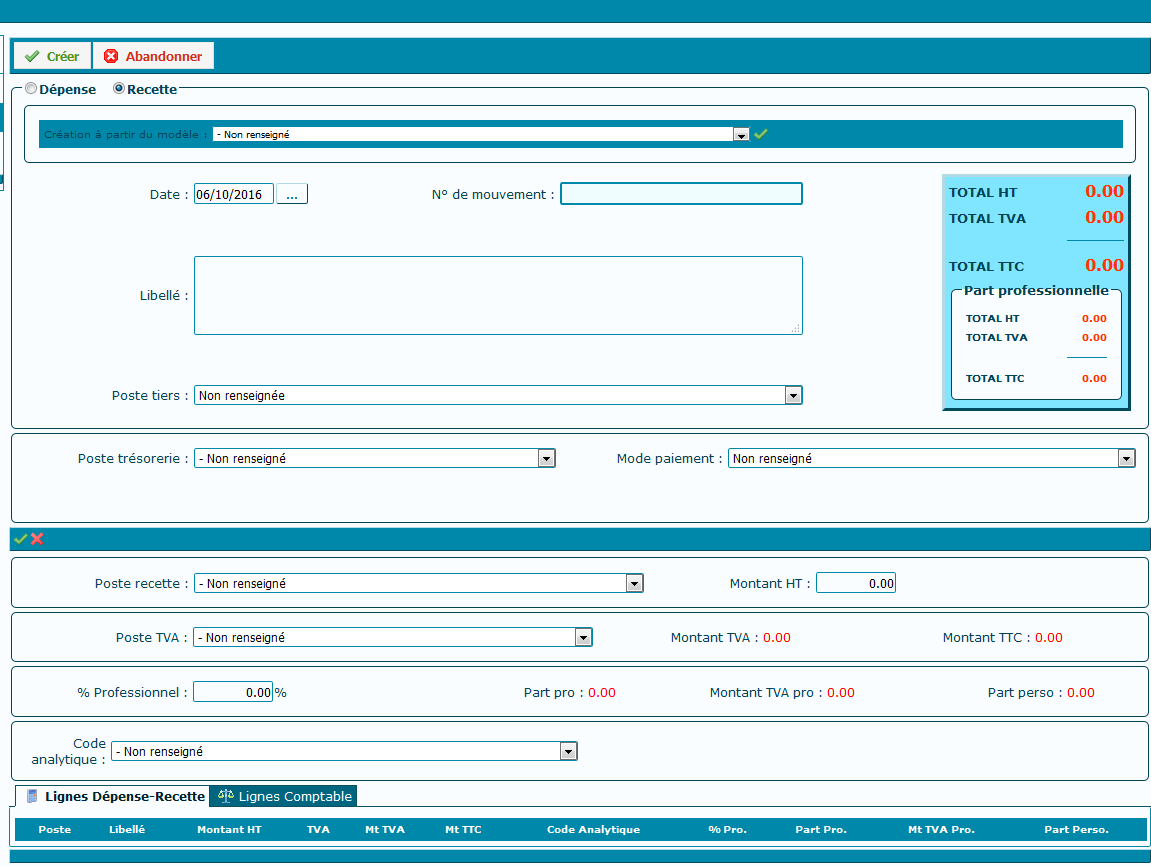Select the Lignes Dépense-Recette tab
Screen dimensions: 1151x866
[x=114, y=796]
